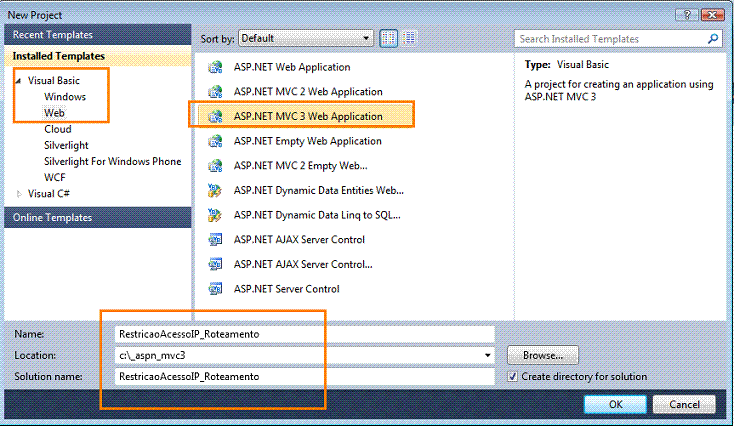Open the Online Templates section

[98, 218]
